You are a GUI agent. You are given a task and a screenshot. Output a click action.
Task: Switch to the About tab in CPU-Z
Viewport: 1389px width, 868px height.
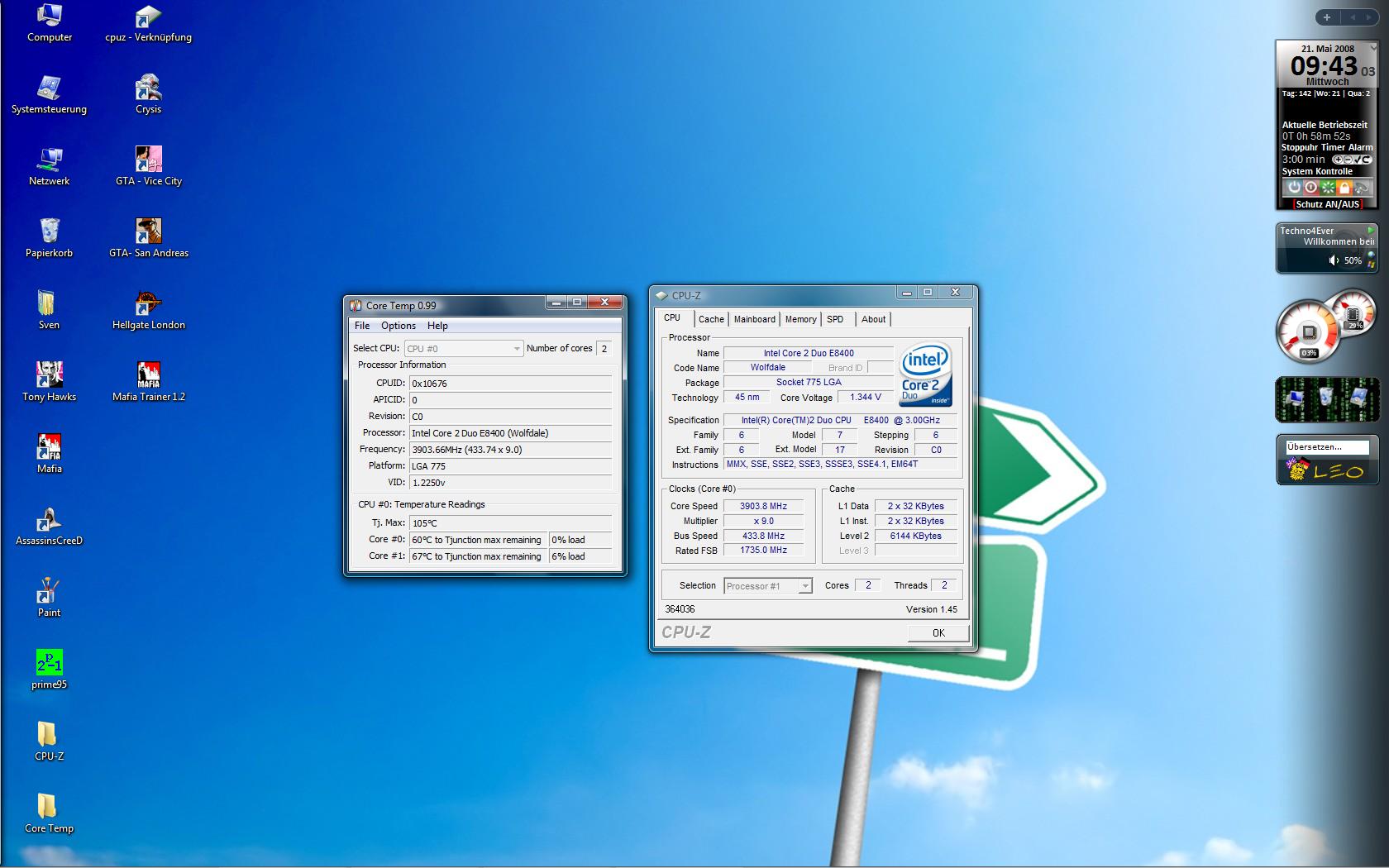873,319
